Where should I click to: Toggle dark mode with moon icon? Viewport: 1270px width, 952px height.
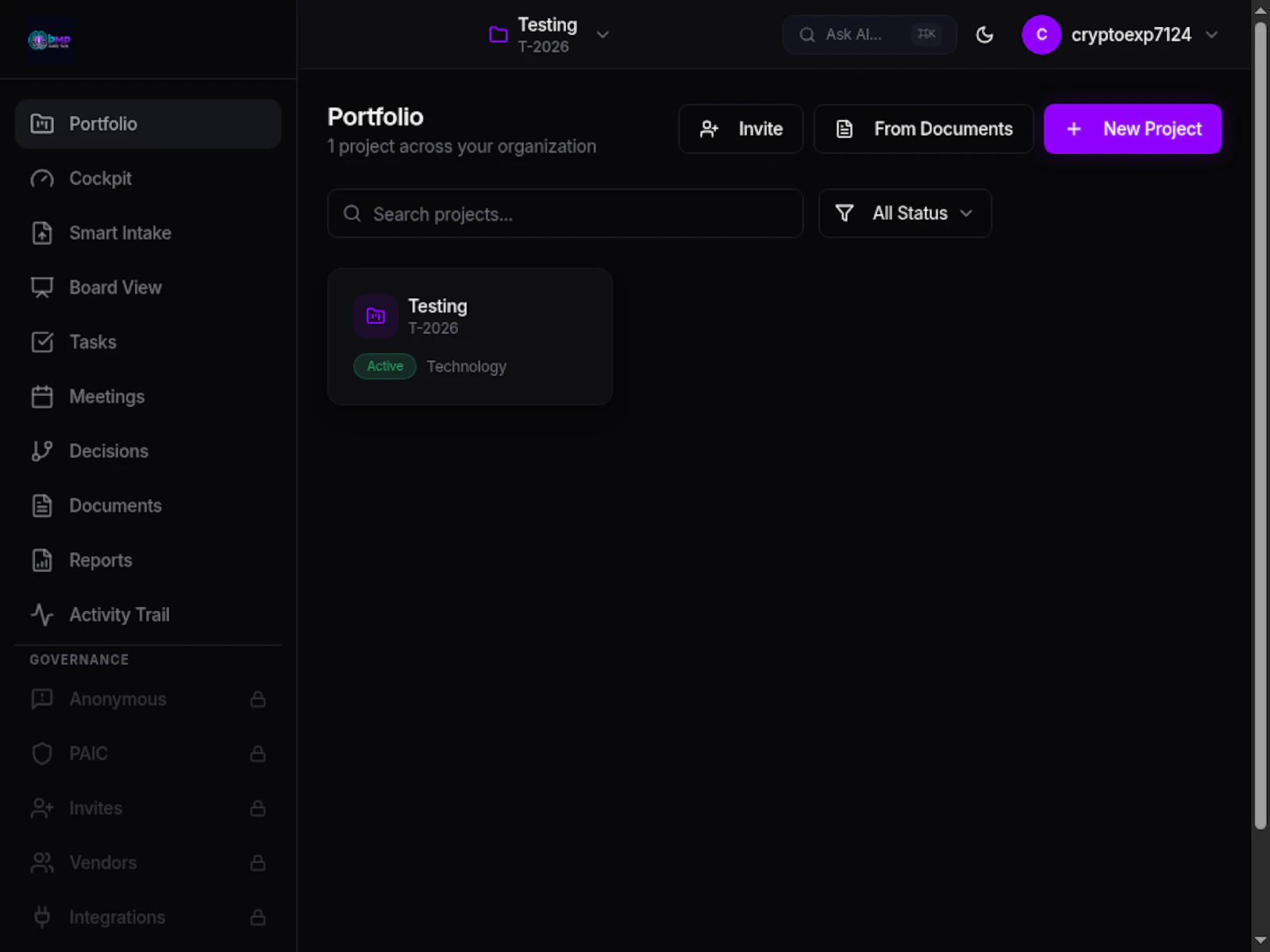coord(984,35)
